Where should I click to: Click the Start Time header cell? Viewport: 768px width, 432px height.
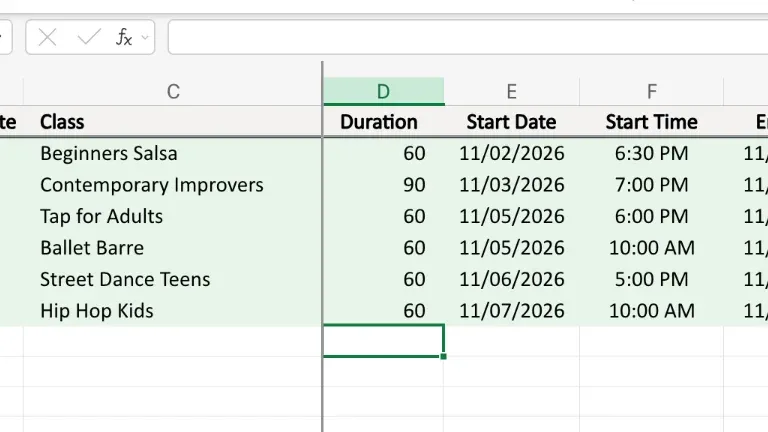(651, 122)
